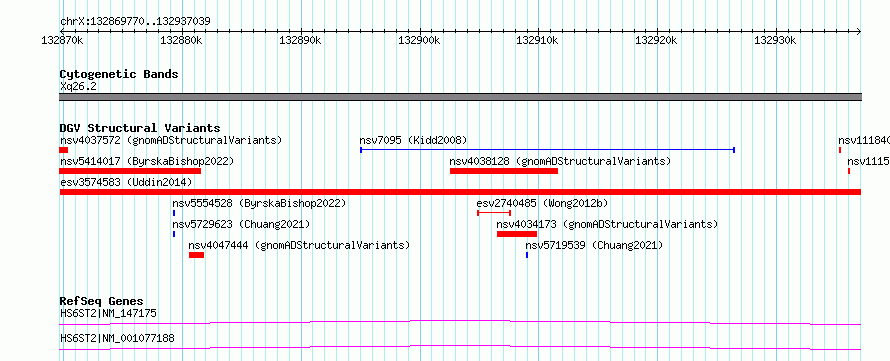Open the nsv4034173 (gnomADStructuralVariants) label
The width and height of the screenshot is (890, 361).
[x=607, y=224]
